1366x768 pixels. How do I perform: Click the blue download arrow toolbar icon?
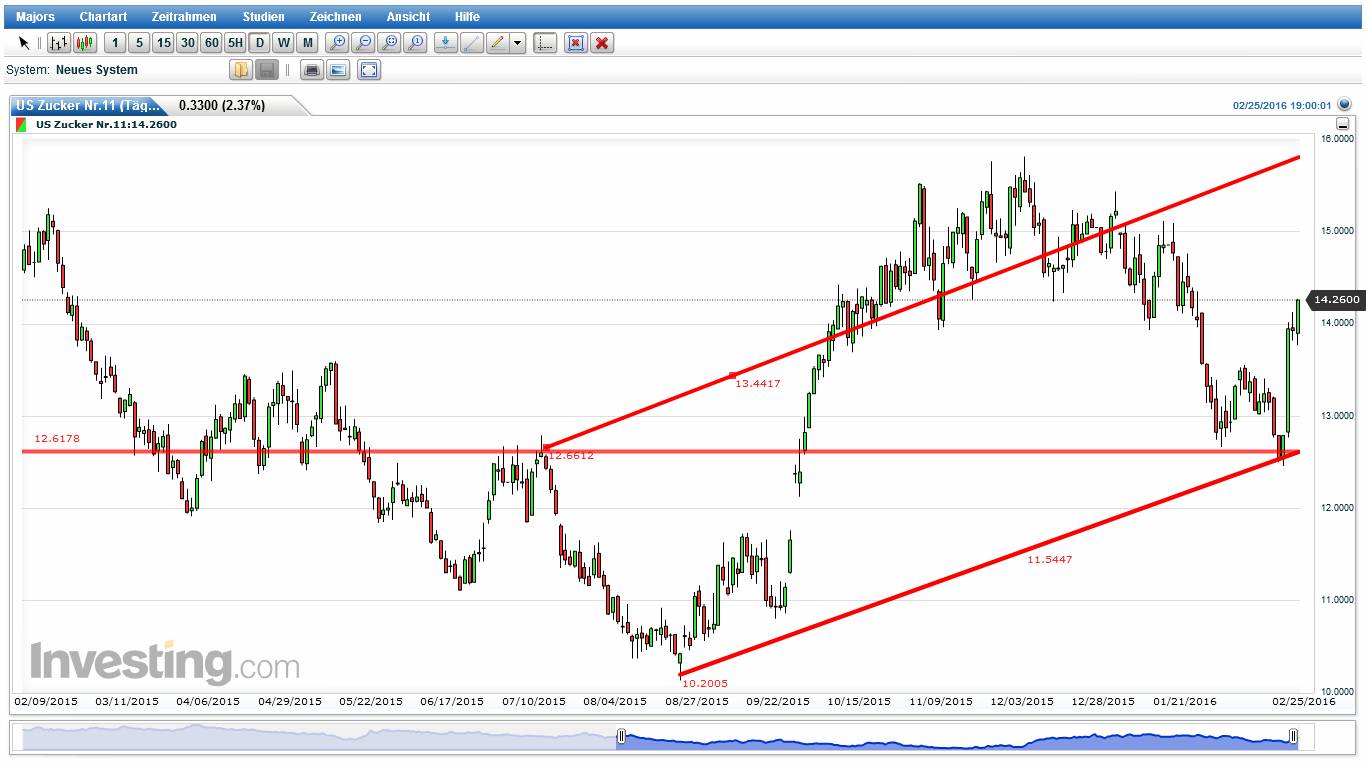(x=446, y=43)
